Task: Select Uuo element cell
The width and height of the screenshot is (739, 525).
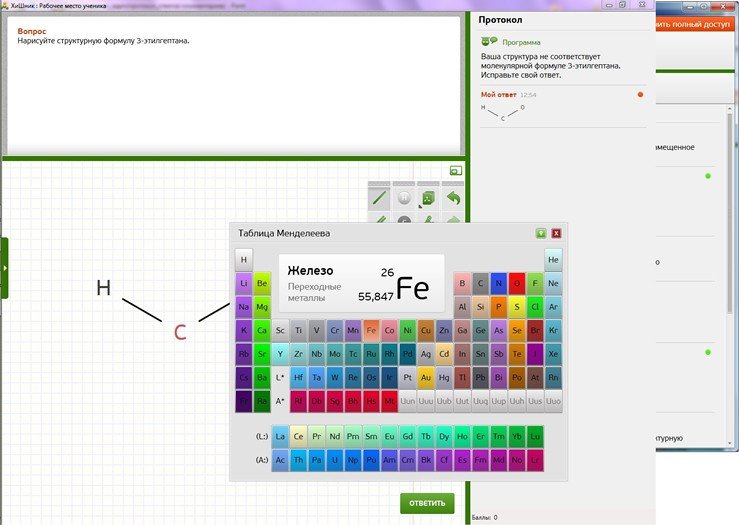Action: [x=553, y=401]
